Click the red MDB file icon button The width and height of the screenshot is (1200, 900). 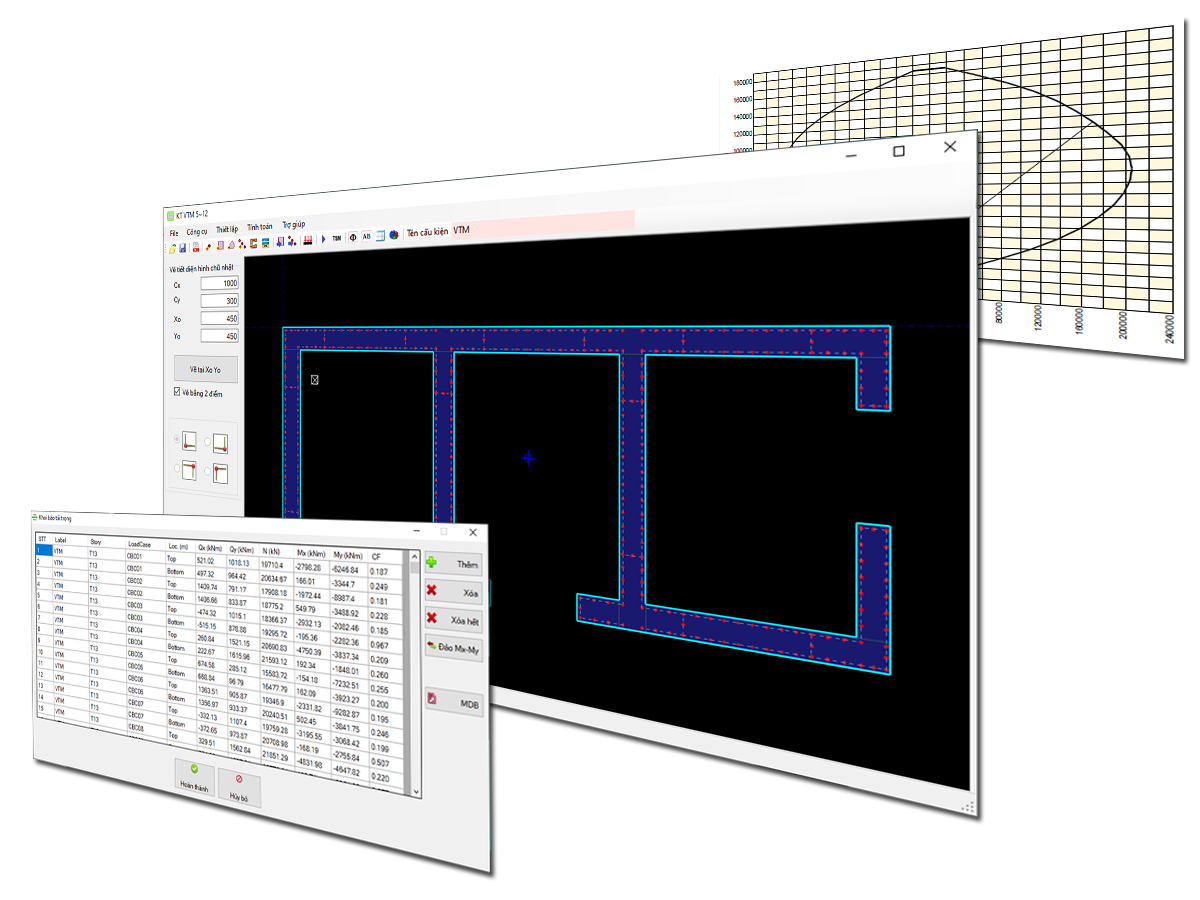click(455, 703)
